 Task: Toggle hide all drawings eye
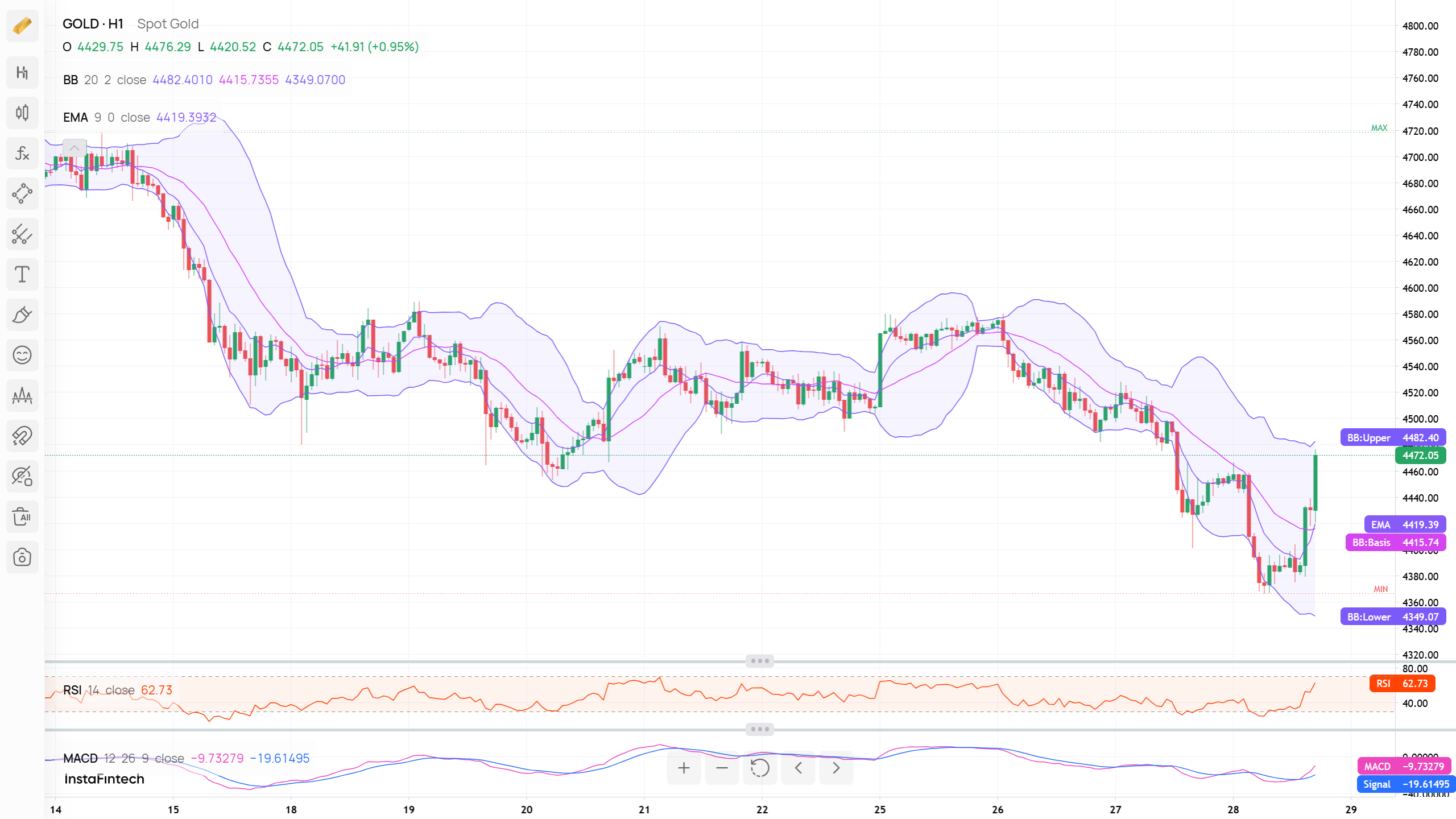click(x=22, y=476)
